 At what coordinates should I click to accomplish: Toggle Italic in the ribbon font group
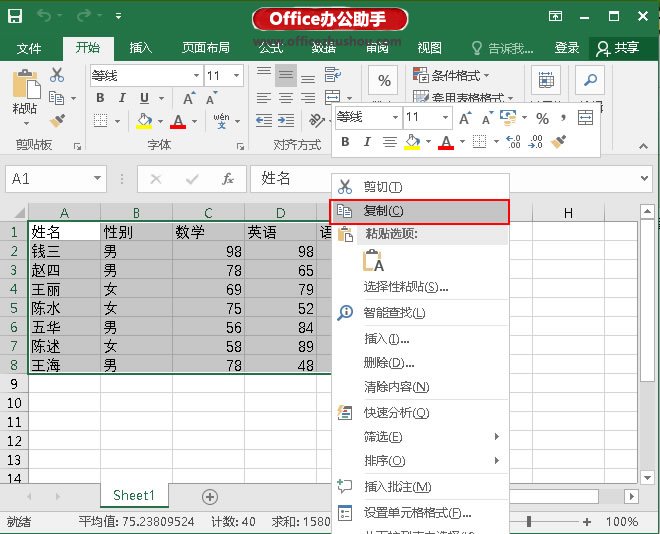(x=122, y=98)
